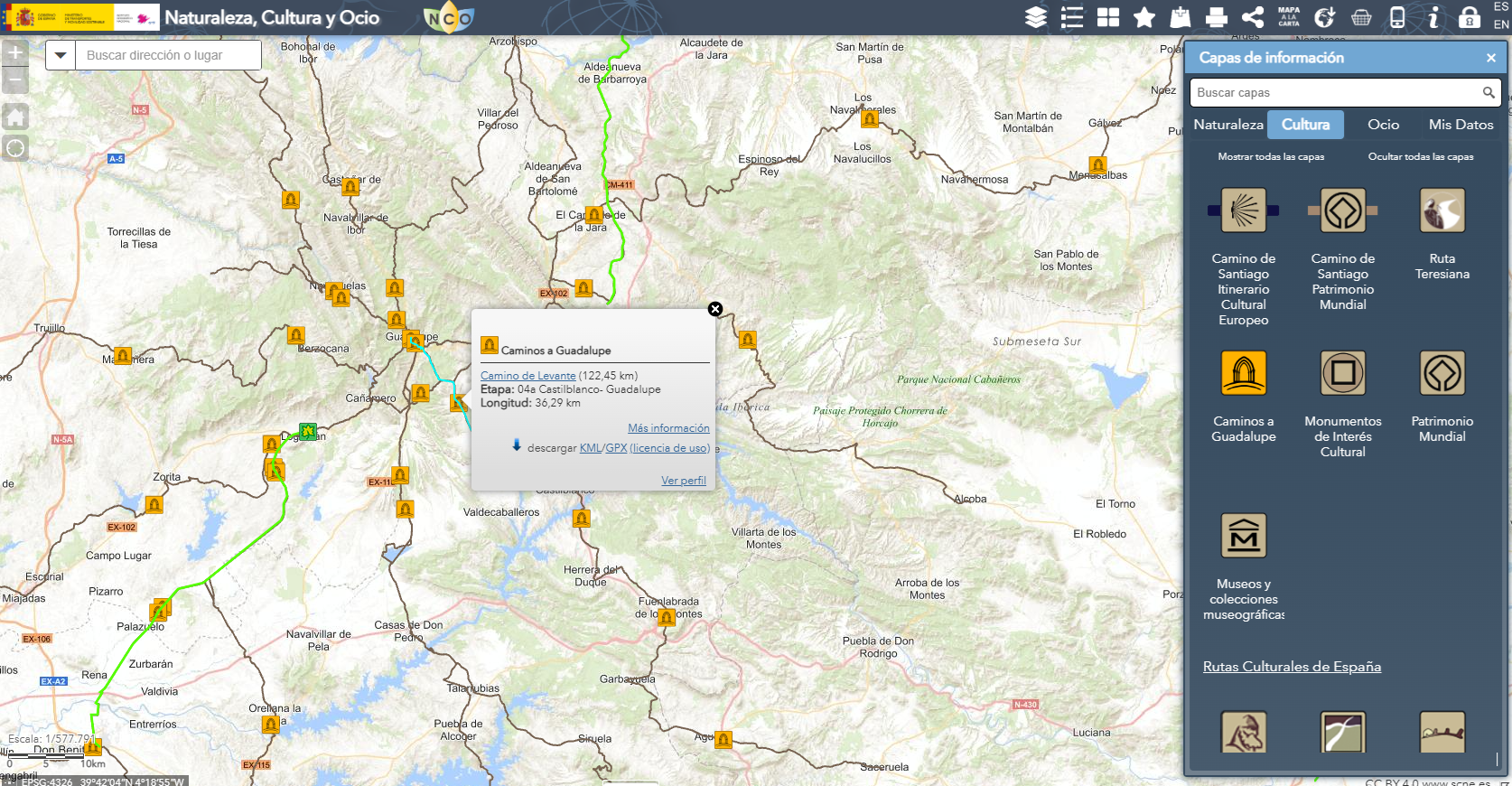Toggle the route layer icon showing a ridge silhouette
Image resolution: width=1512 pixels, height=786 pixels.
(1442, 733)
